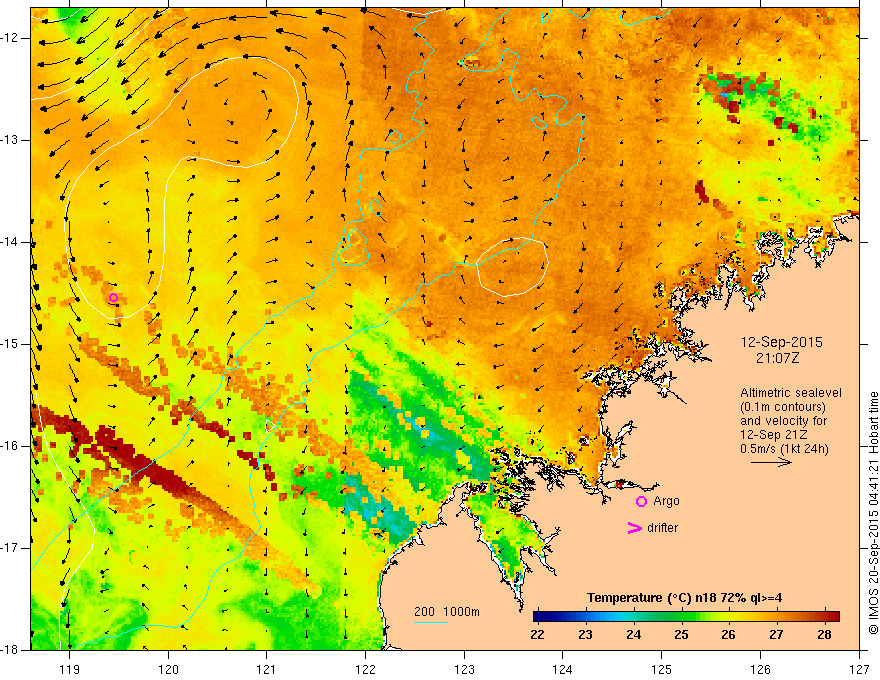Click the 'Altimetric sealevel' caption text
This screenshot has height=680, width=880.
(791, 393)
